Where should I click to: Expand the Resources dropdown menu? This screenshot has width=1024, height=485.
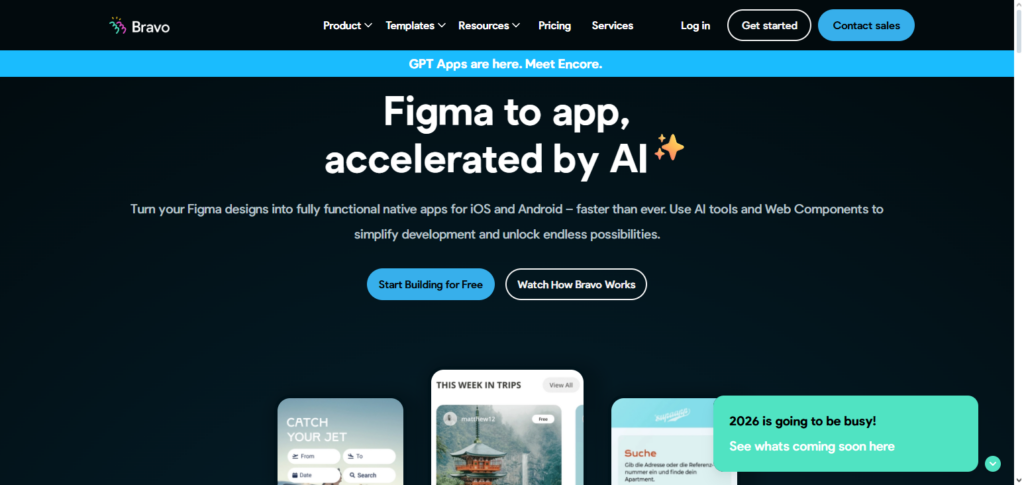point(489,25)
